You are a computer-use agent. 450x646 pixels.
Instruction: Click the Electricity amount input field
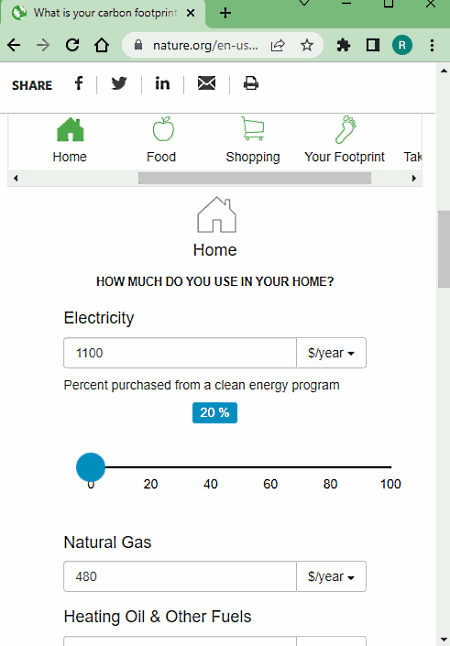(180, 353)
